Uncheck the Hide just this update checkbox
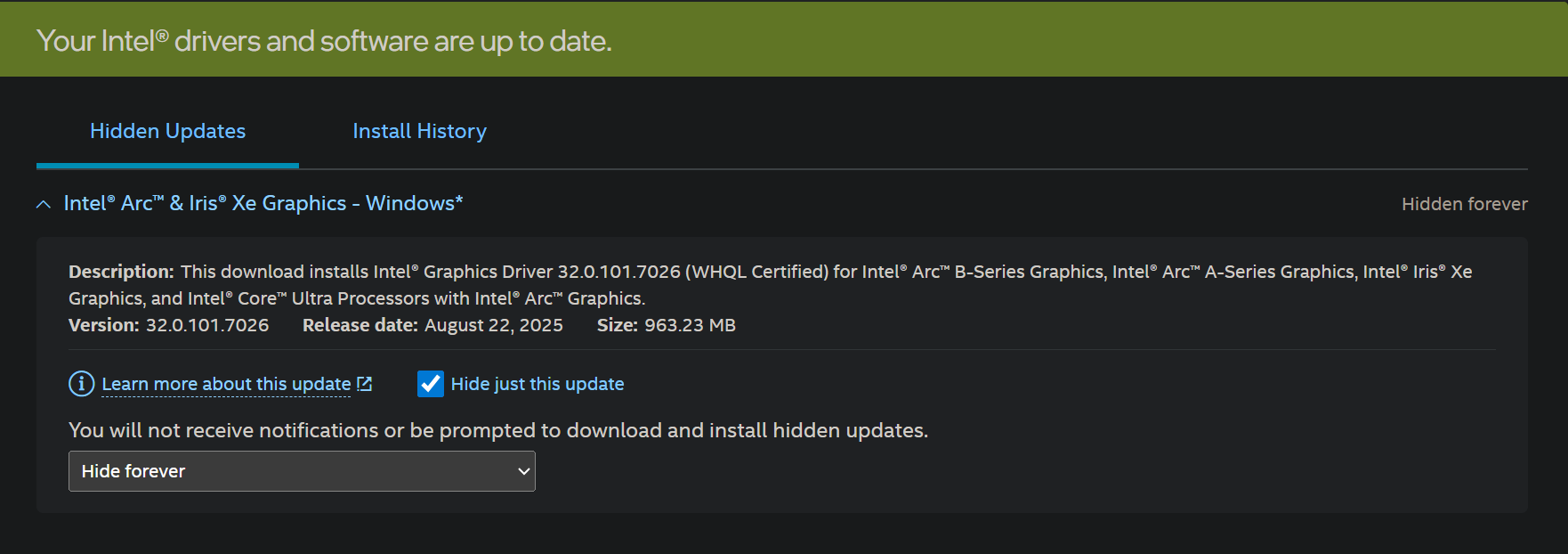Image resolution: width=1568 pixels, height=554 pixels. tap(431, 384)
